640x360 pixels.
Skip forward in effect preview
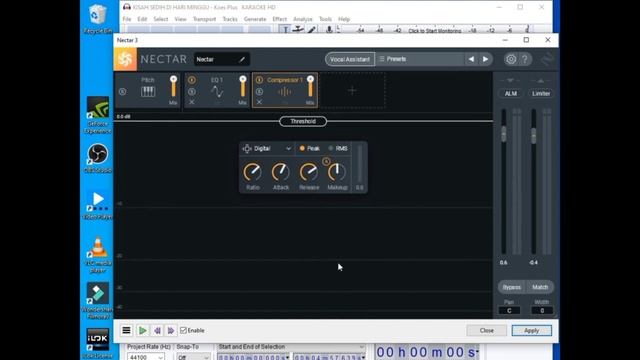point(171,330)
